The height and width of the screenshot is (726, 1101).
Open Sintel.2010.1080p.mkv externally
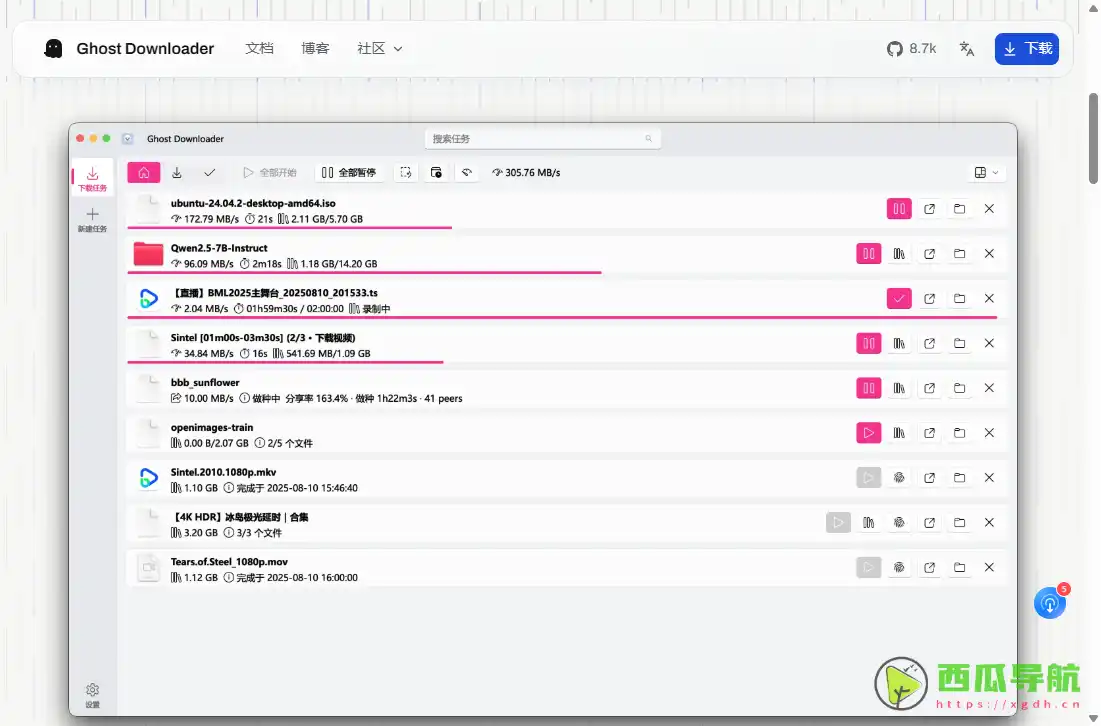[x=929, y=478]
